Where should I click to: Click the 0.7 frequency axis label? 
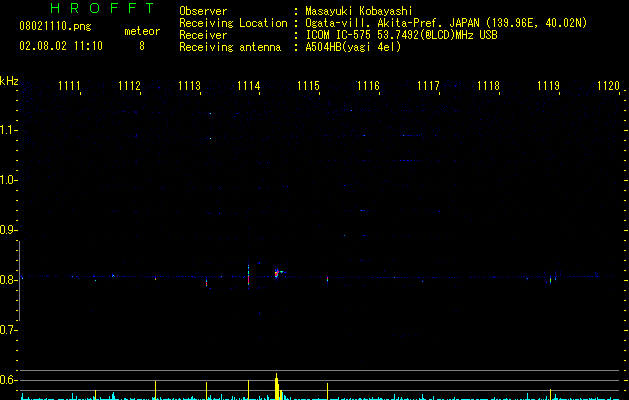click(x=8, y=330)
